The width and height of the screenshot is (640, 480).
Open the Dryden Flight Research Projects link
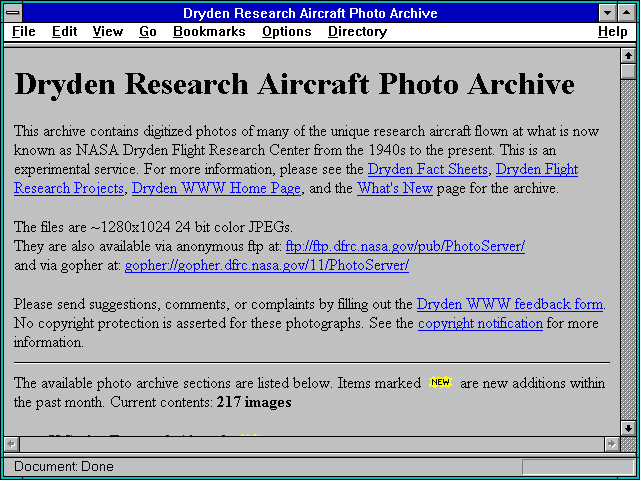[537, 169]
